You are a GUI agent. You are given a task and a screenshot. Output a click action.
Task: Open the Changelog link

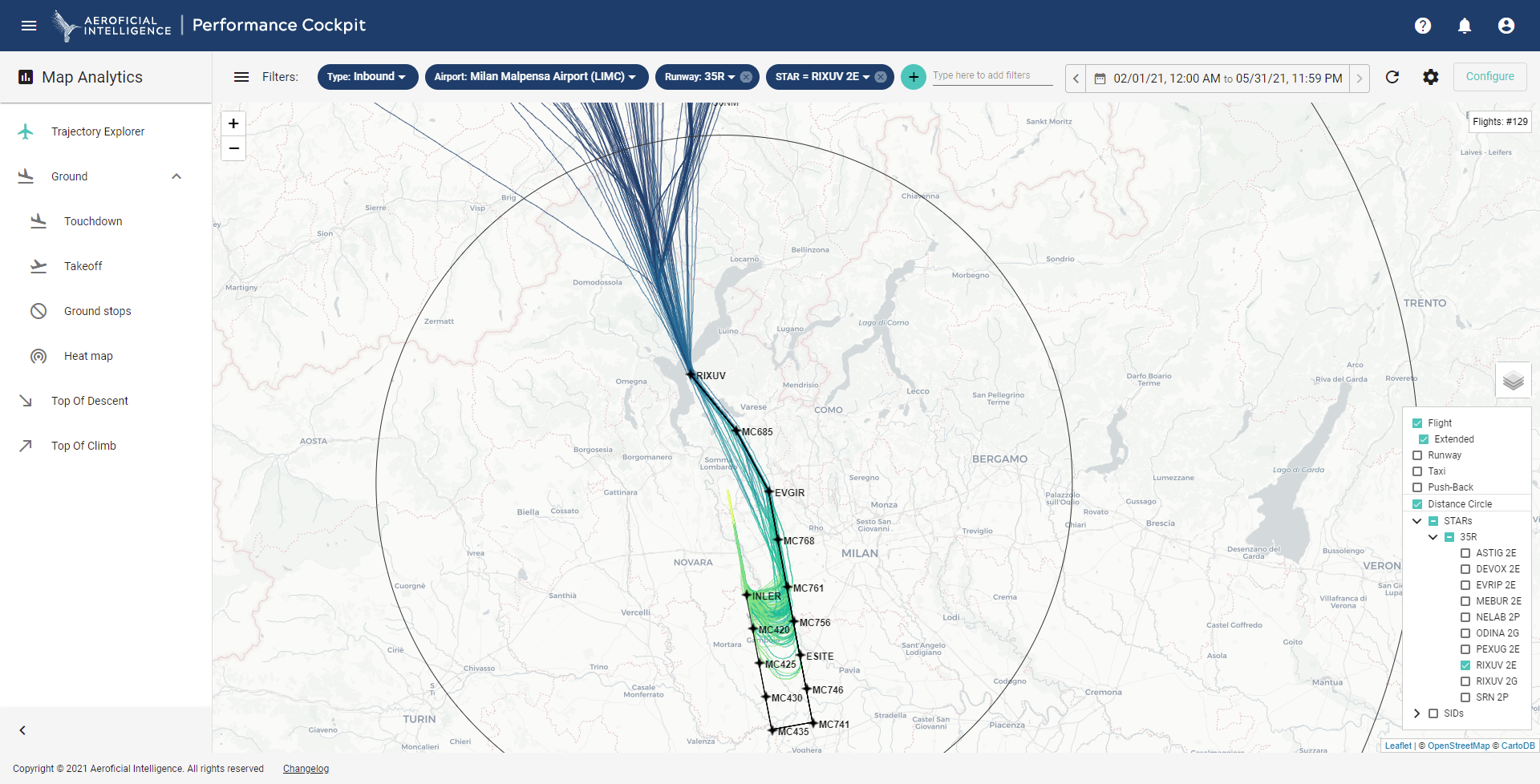[x=306, y=769]
